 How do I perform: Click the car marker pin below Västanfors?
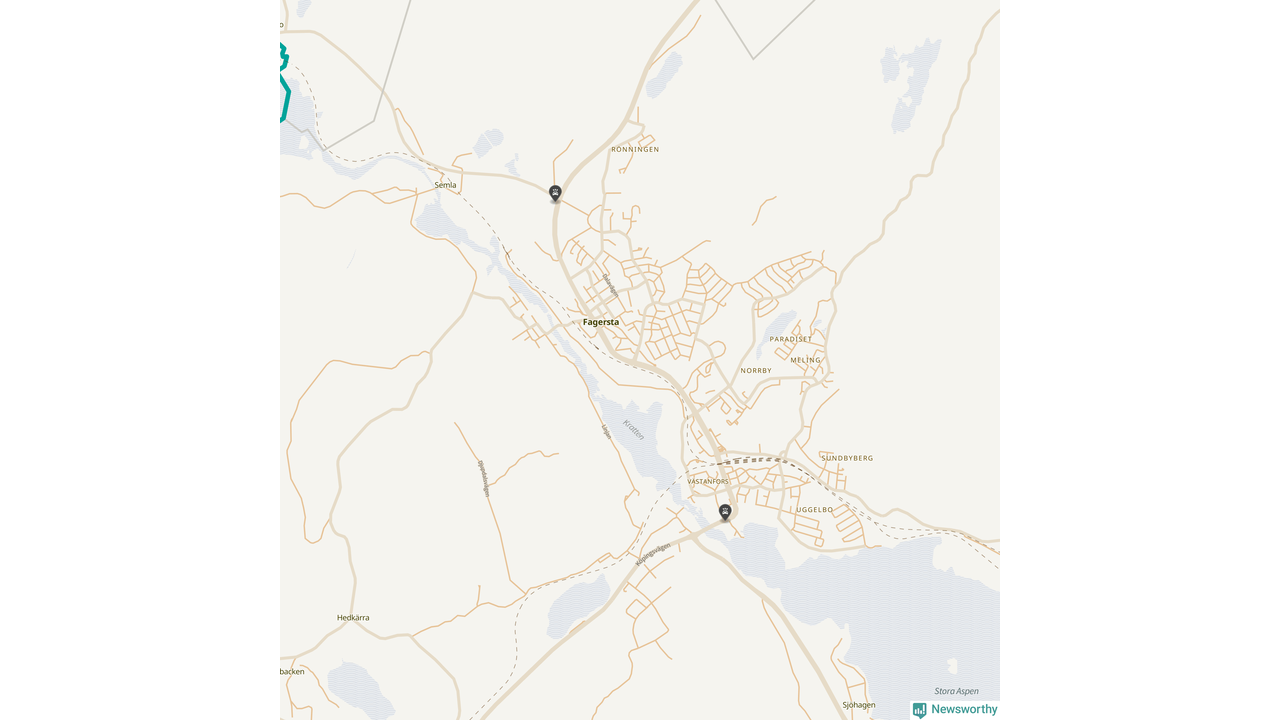(x=725, y=512)
